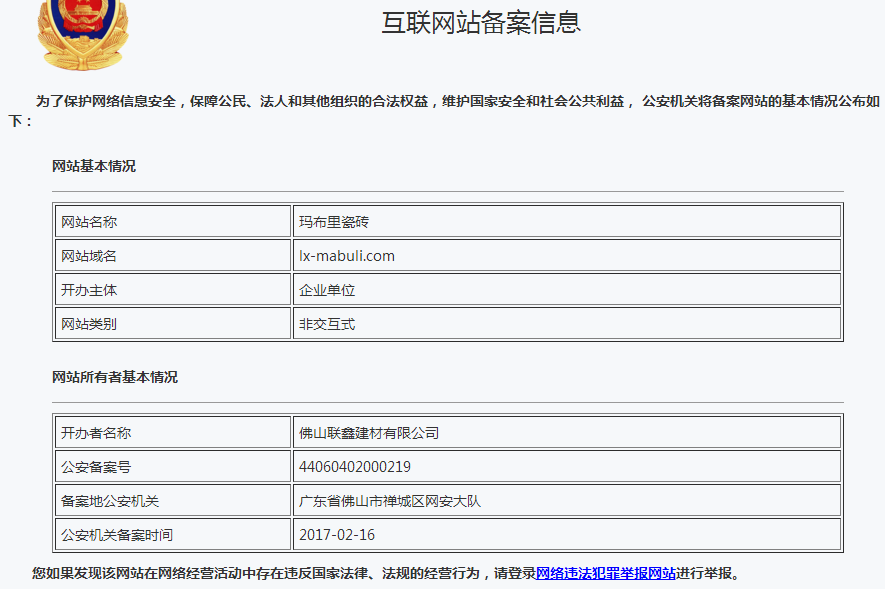Click the 备案地公安机关 label cell
Screen dimensions: 885x589
(173, 501)
